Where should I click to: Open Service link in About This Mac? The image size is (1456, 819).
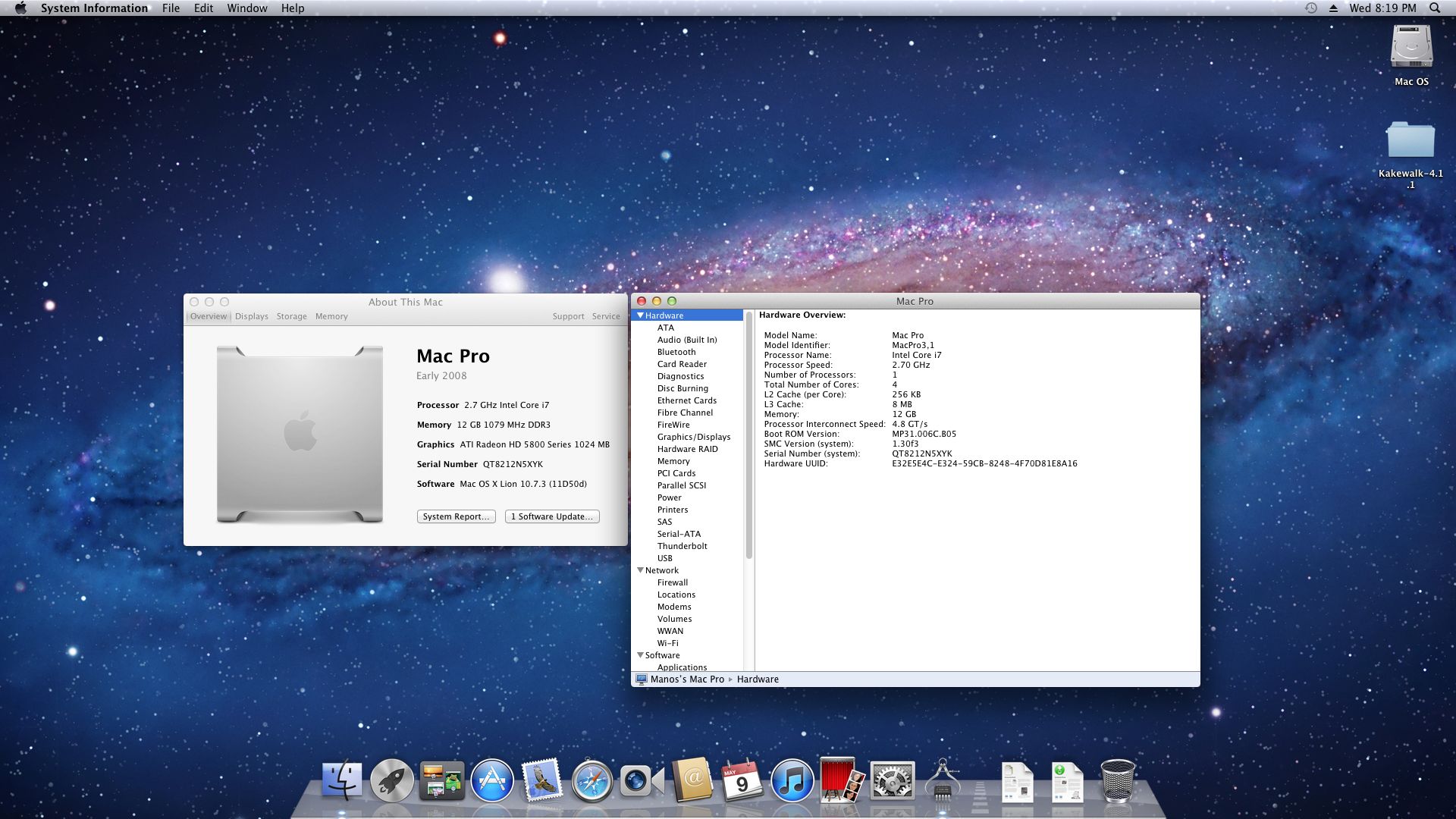[606, 317]
